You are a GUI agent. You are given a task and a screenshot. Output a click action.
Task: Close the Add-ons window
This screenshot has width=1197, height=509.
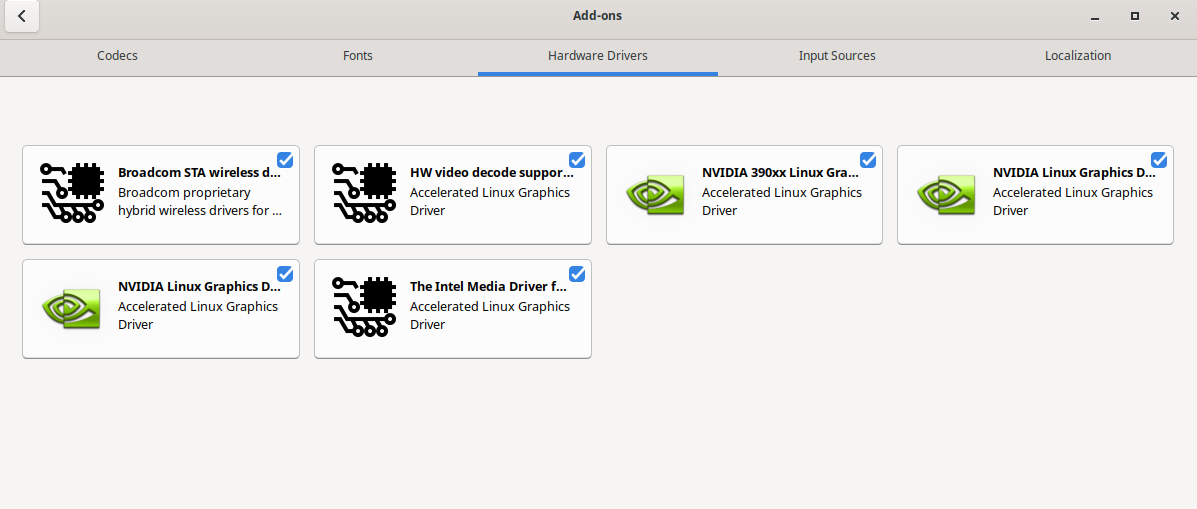[x=1175, y=16]
